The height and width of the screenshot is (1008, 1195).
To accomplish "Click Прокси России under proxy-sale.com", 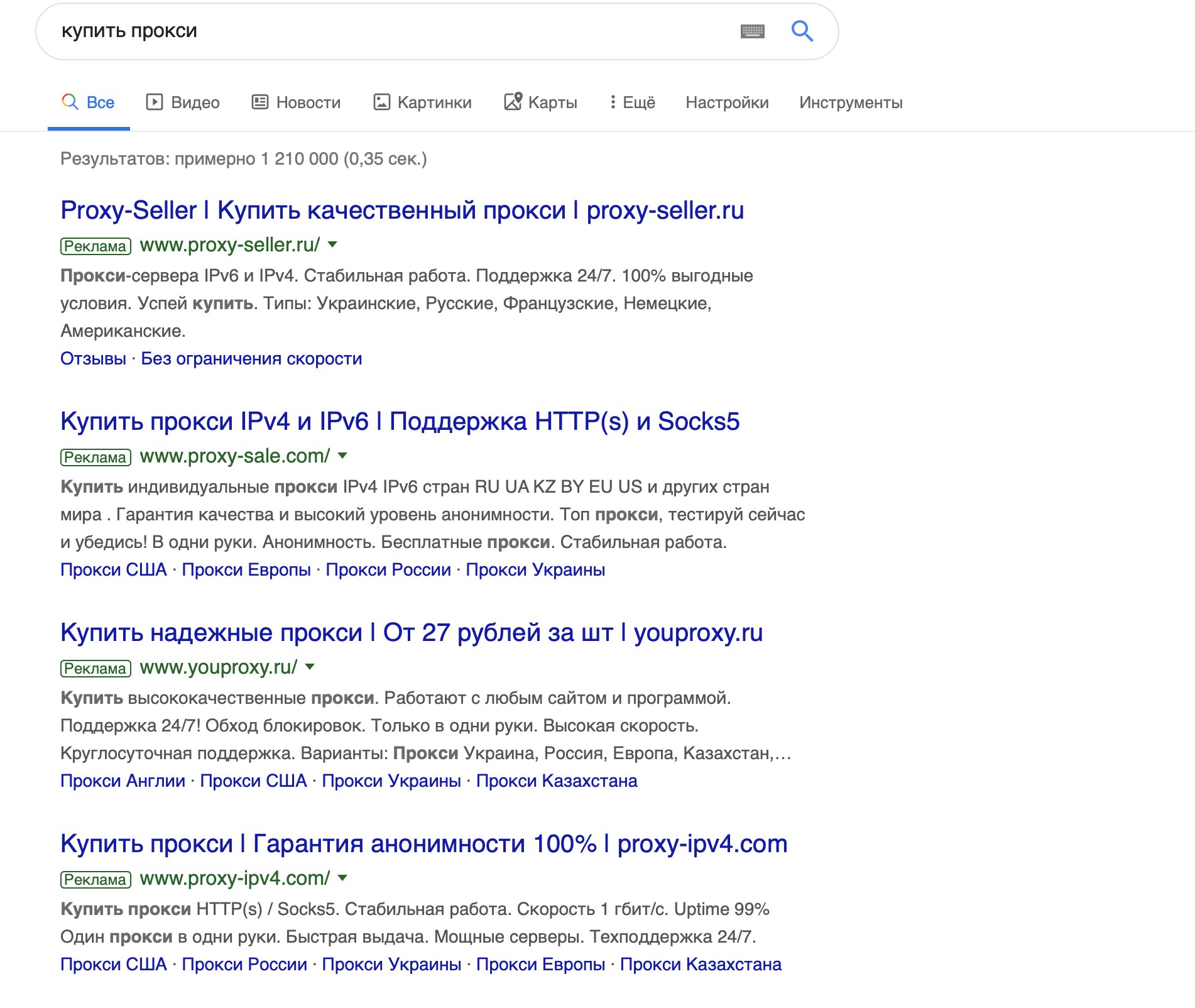I will (x=388, y=570).
